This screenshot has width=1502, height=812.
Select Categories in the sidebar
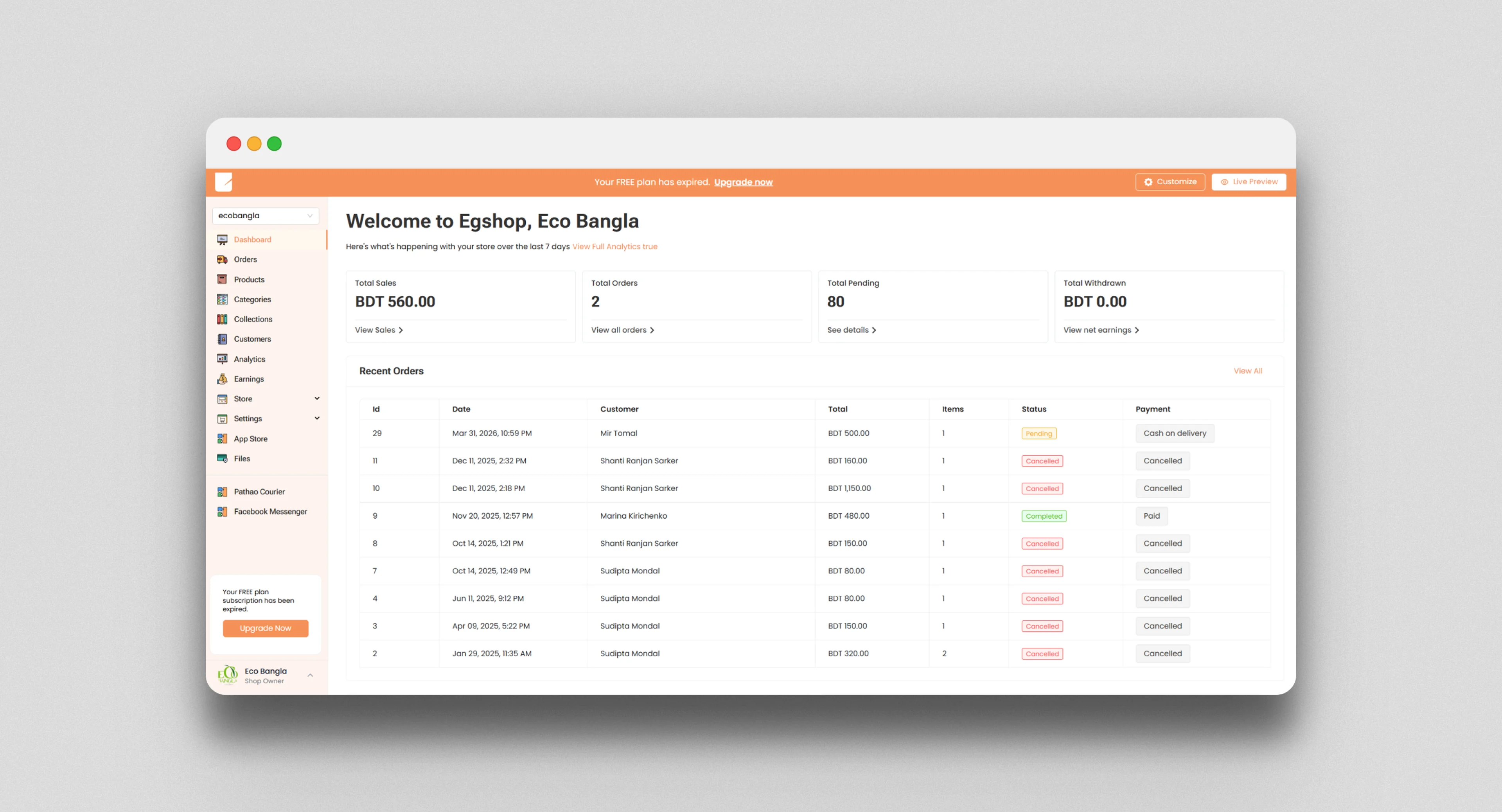266,300
